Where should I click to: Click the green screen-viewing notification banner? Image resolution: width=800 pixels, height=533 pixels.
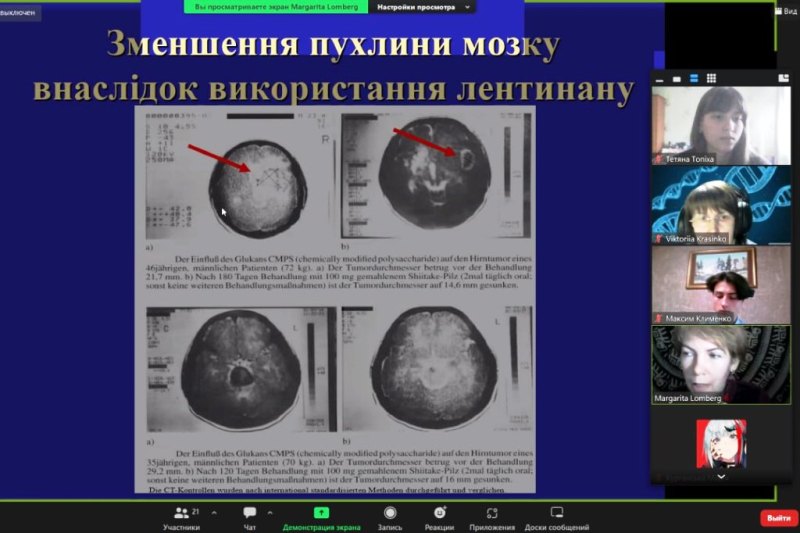276,7
